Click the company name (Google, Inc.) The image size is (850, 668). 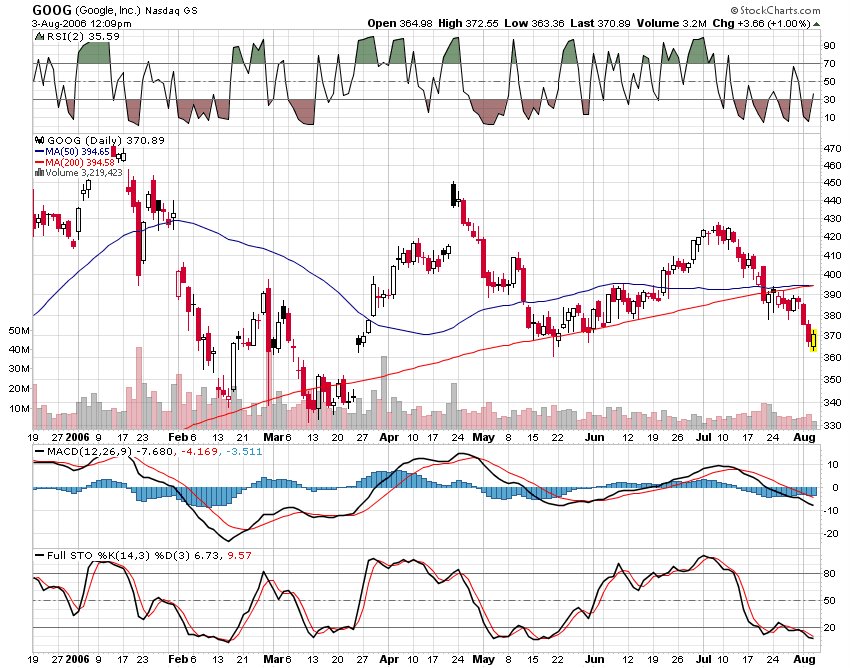[108, 10]
